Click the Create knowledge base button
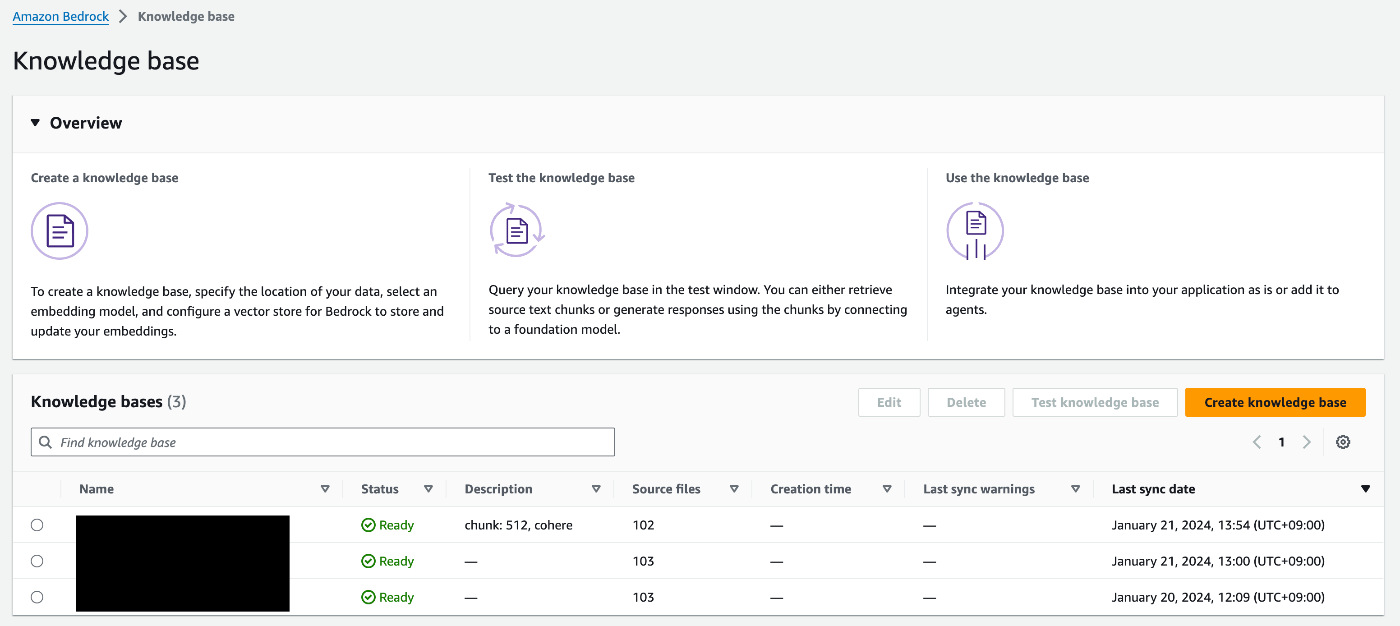This screenshot has width=1400, height=626. pyautogui.click(x=1275, y=402)
